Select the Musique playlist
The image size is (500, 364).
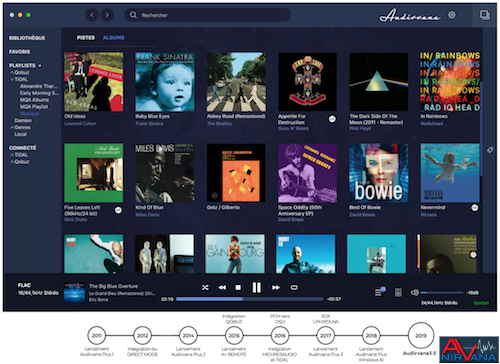point(29,114)
